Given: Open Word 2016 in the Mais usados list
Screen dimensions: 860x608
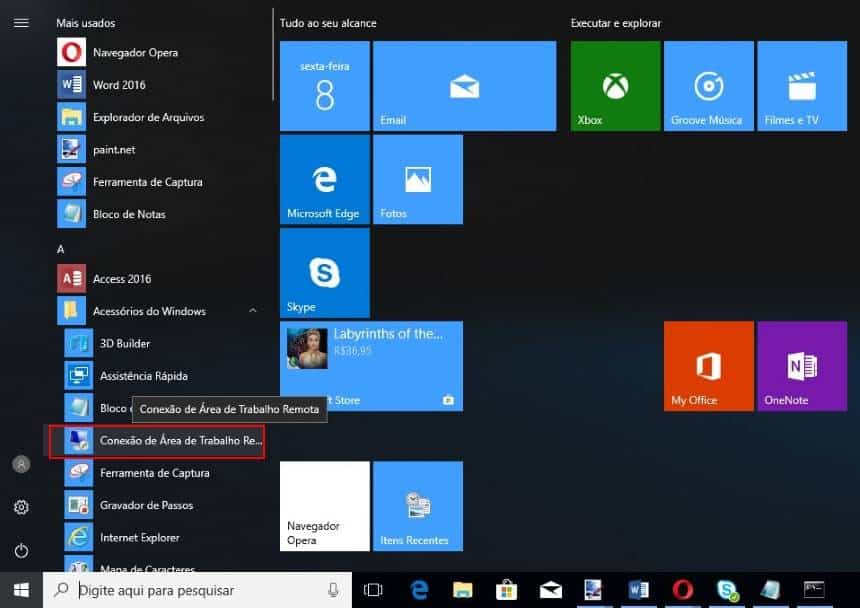Looking at the screenshot, I should point(156,85).
